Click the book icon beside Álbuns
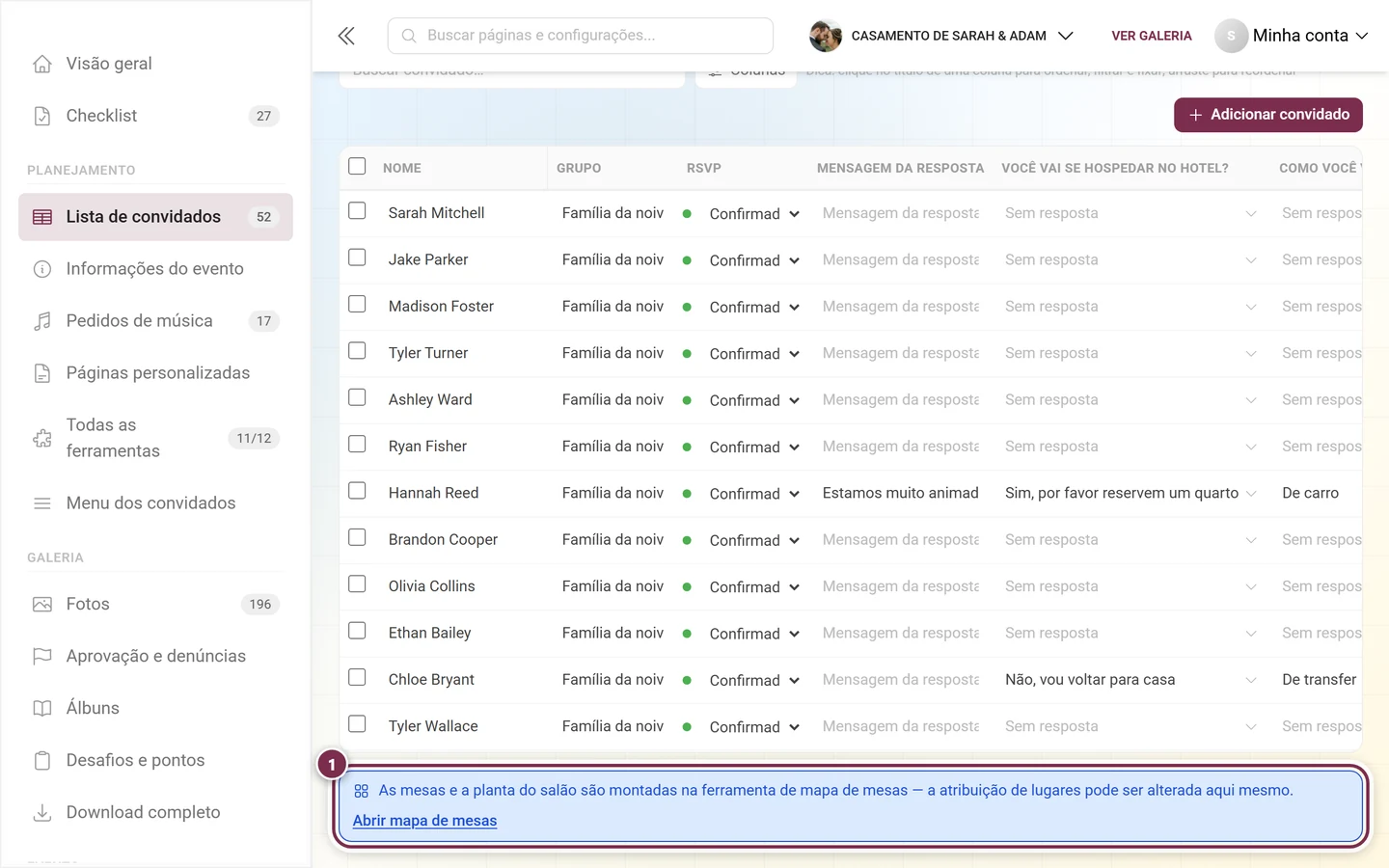 coord(42,709)
